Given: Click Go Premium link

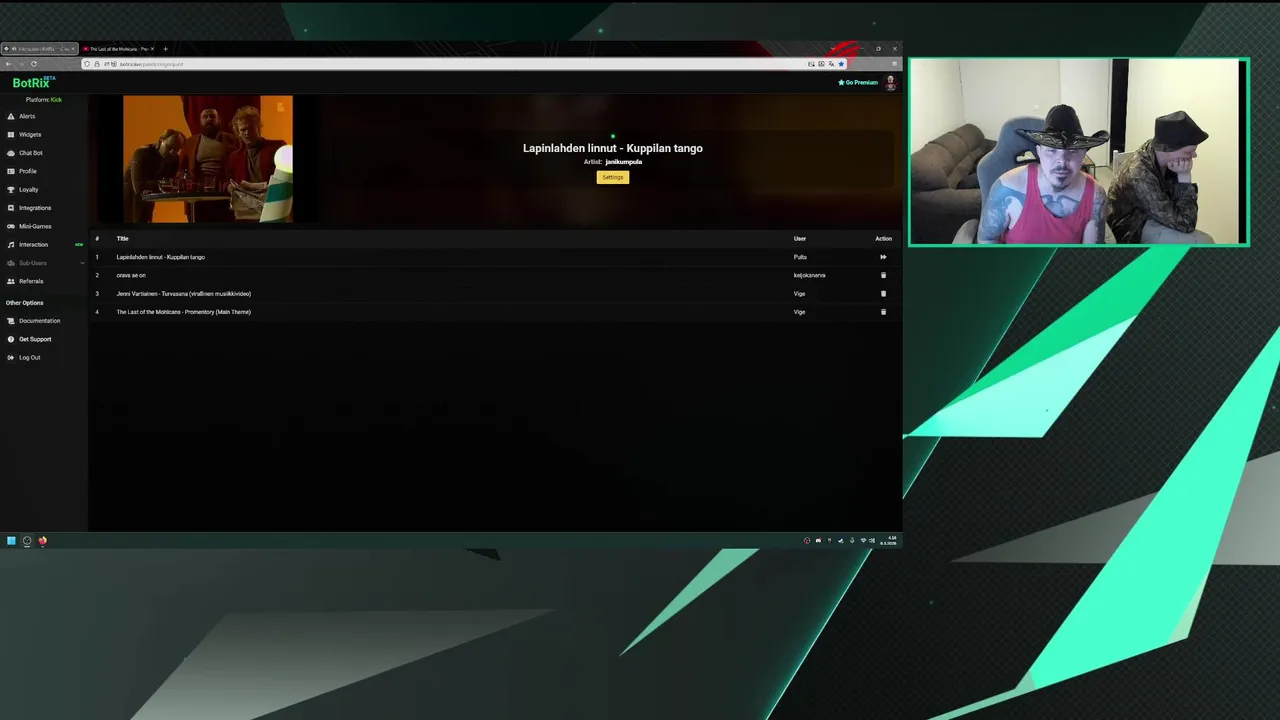Looking at the screenshot, I should point(858,82).
